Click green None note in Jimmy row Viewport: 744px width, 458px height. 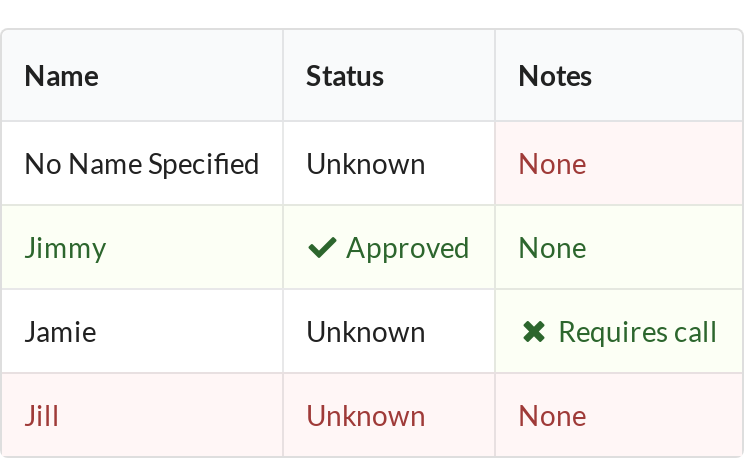[552, 248]
